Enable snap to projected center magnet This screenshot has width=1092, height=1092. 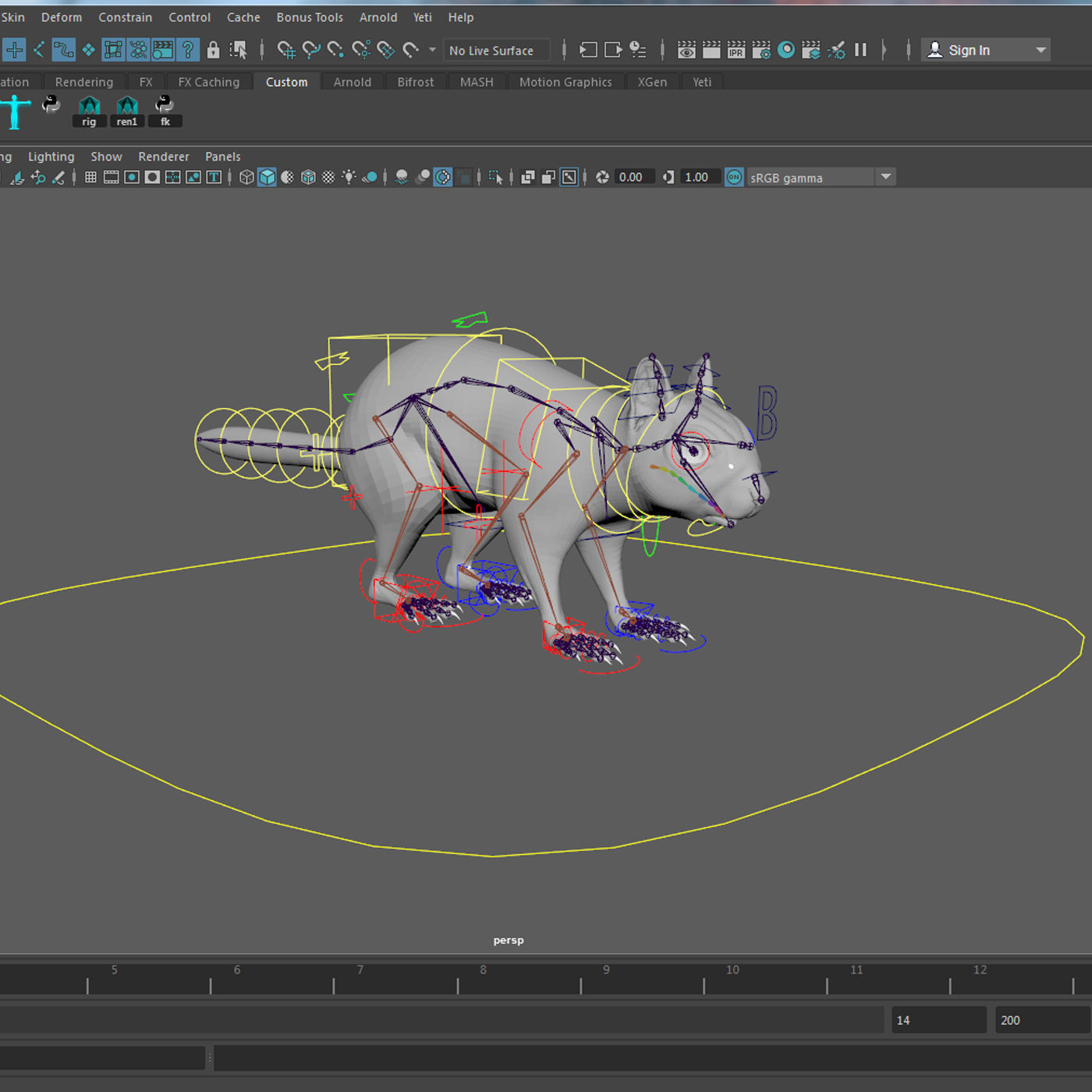(x=360, y=50)
